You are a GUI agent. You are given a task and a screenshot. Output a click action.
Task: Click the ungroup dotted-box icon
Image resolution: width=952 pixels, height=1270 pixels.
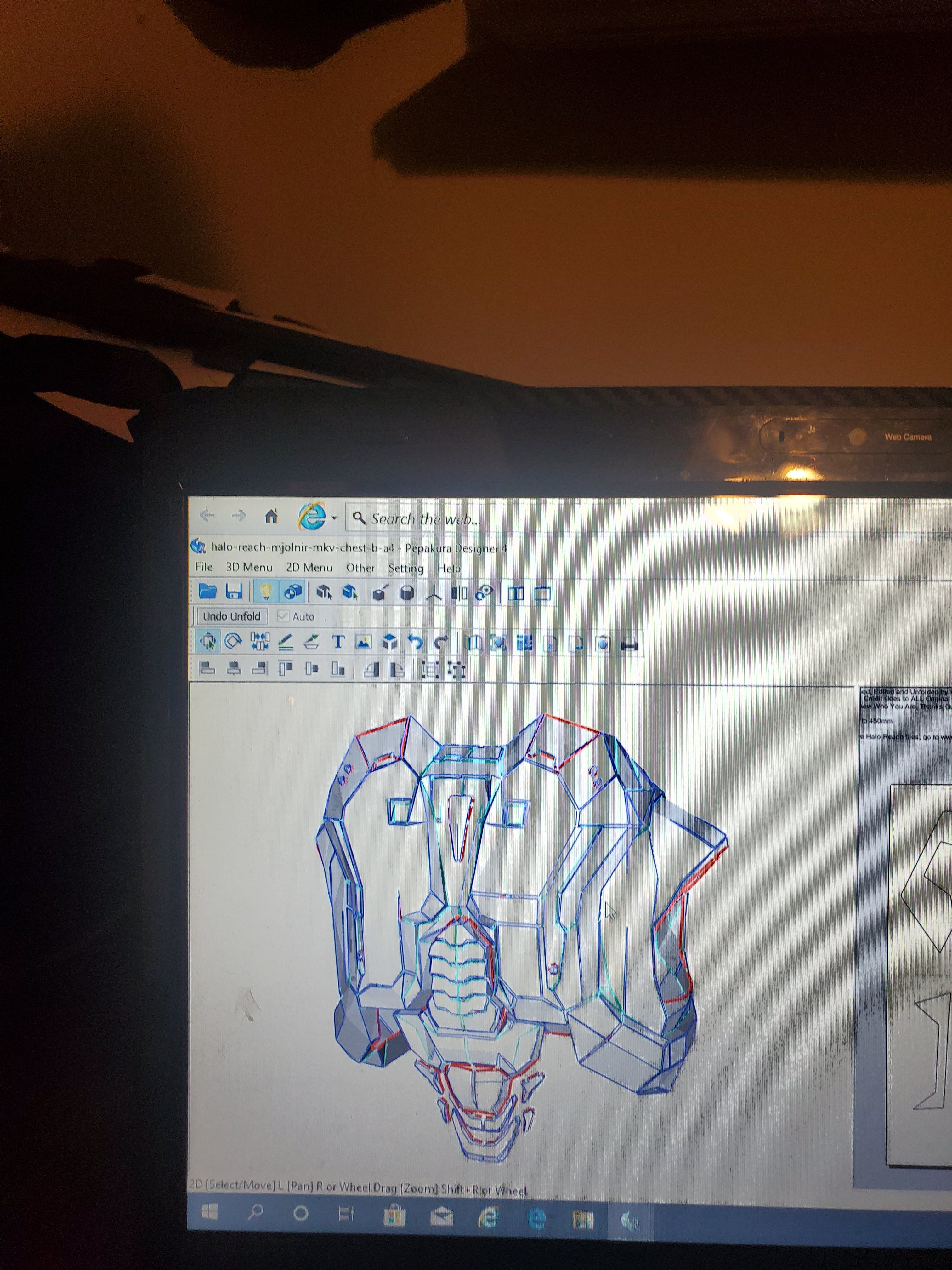click(x=457, y=670)
